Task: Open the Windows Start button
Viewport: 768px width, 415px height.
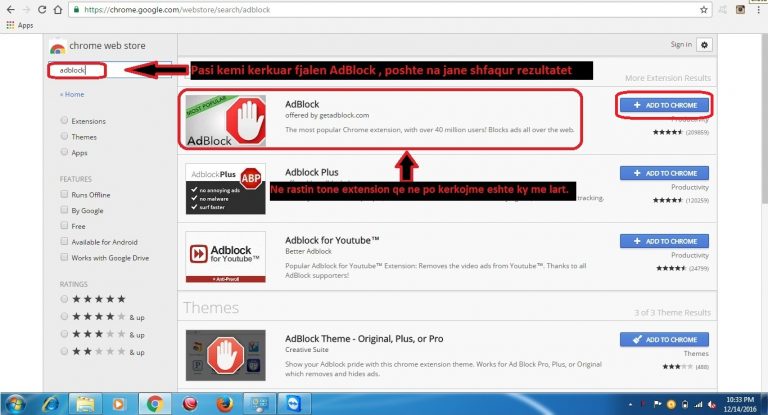Action: [15, 404]
